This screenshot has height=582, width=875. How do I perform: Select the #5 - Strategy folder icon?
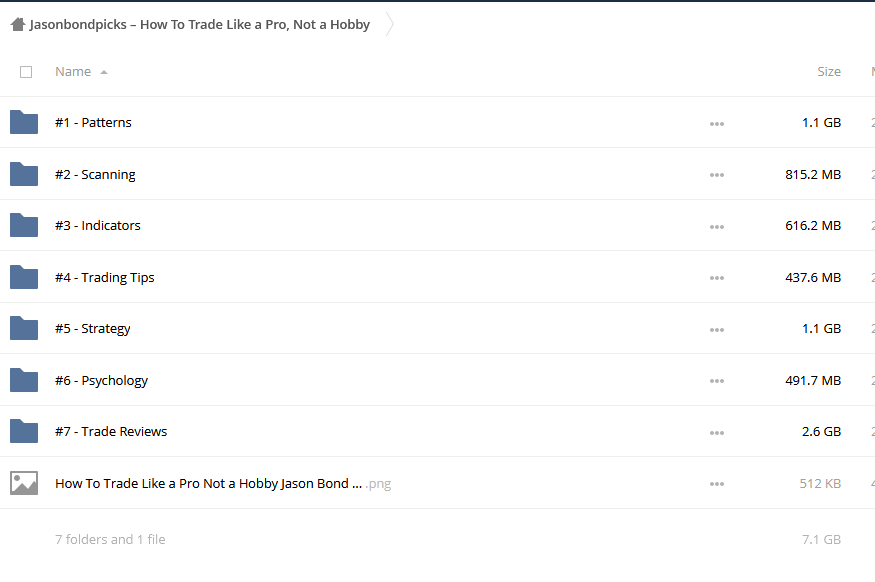[x=24, y=329]
